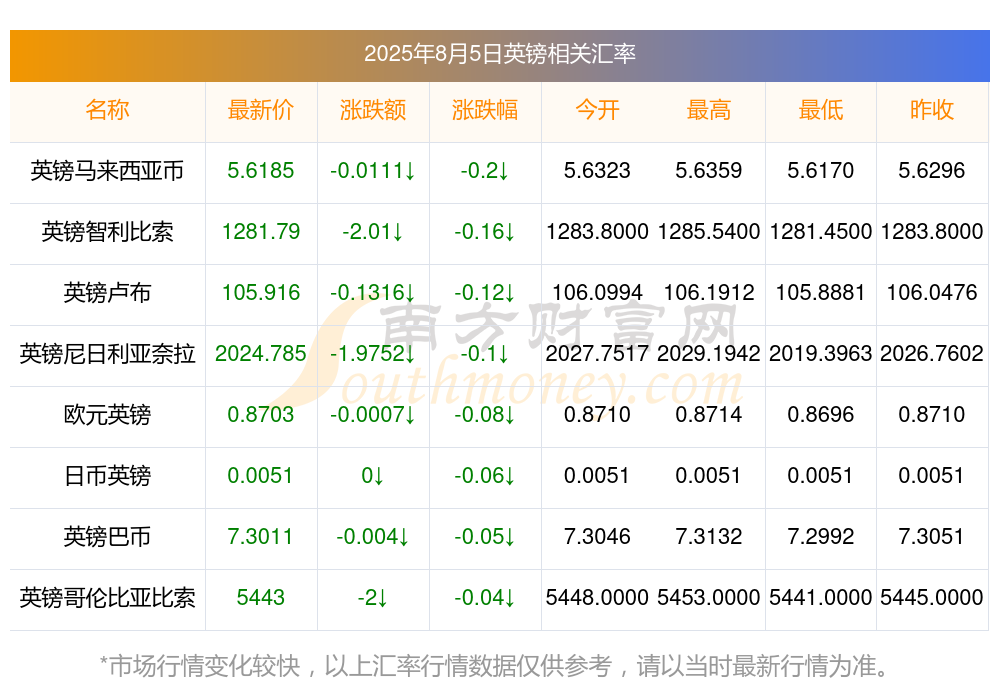
Task: Select the 英镑智利比索 row name
Action: [x=107, y=232]
